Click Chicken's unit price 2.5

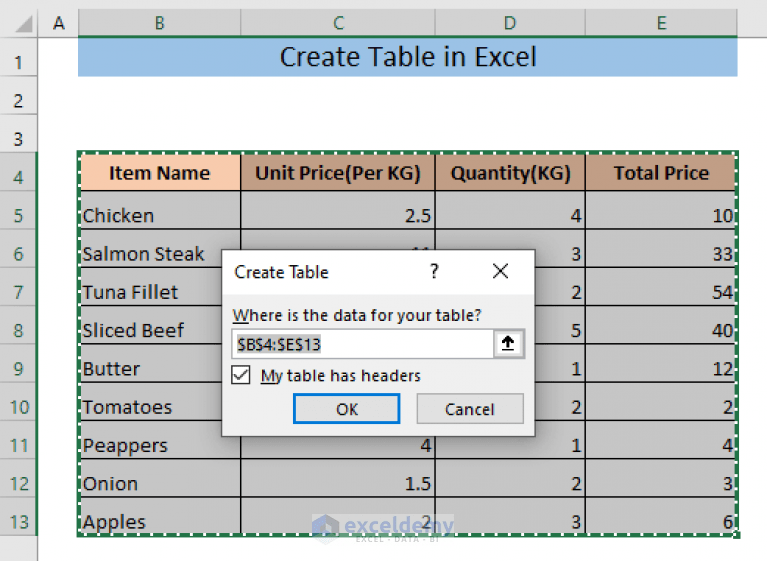click(338, 210)
